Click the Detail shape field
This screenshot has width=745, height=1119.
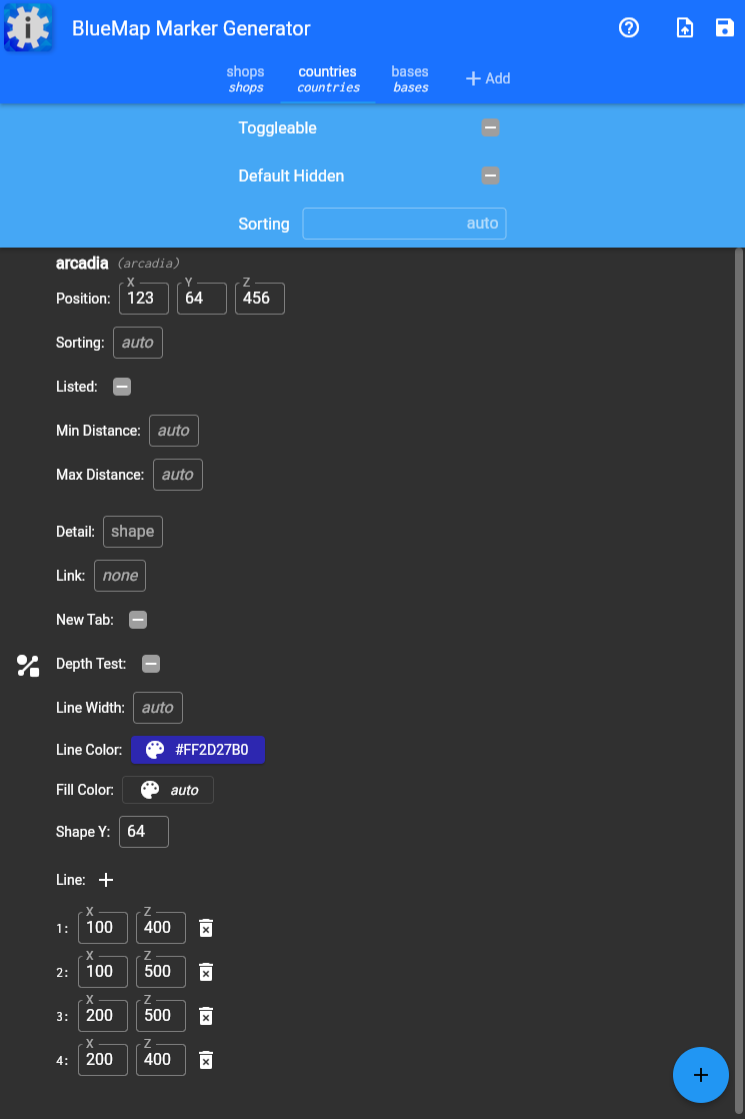(132, 532)
